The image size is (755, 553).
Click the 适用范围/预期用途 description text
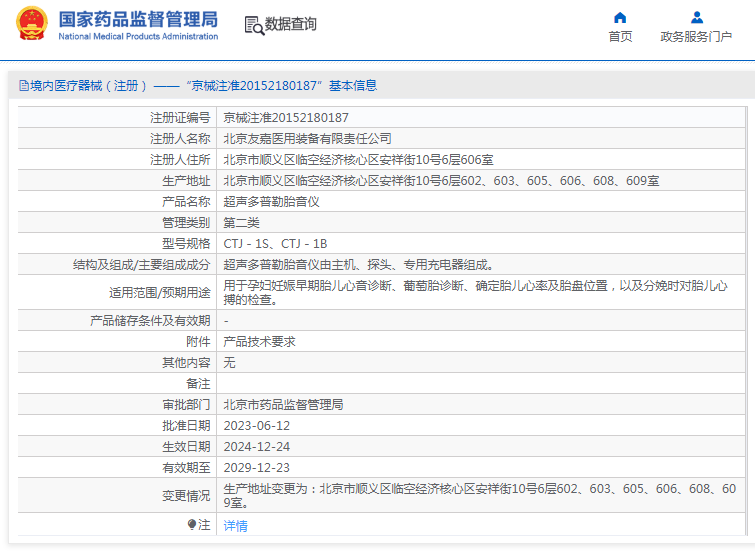475,292
